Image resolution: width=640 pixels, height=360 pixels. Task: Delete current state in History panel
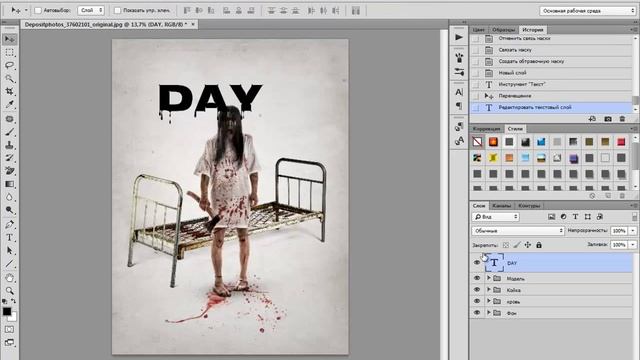pos(622,119)
